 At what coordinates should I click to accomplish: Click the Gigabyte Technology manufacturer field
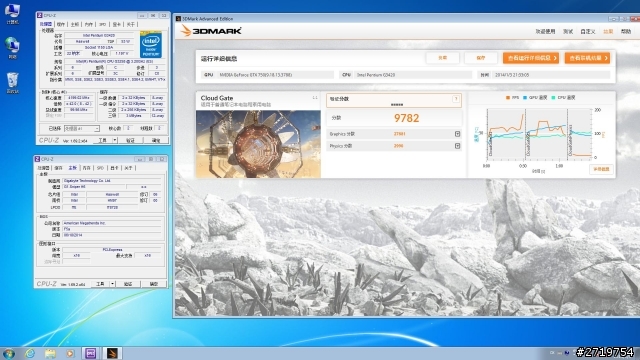point(112,180)
